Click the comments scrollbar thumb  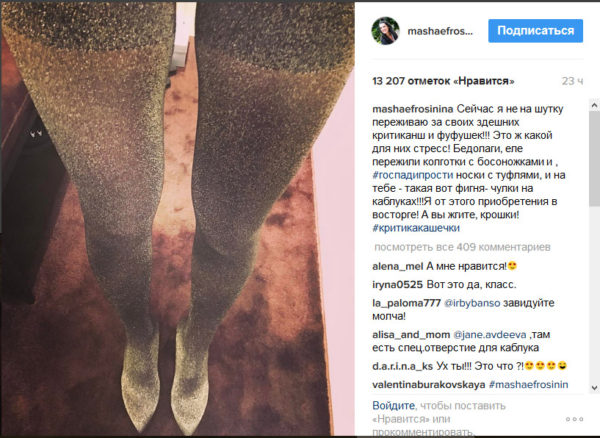[x=594, y=159]
